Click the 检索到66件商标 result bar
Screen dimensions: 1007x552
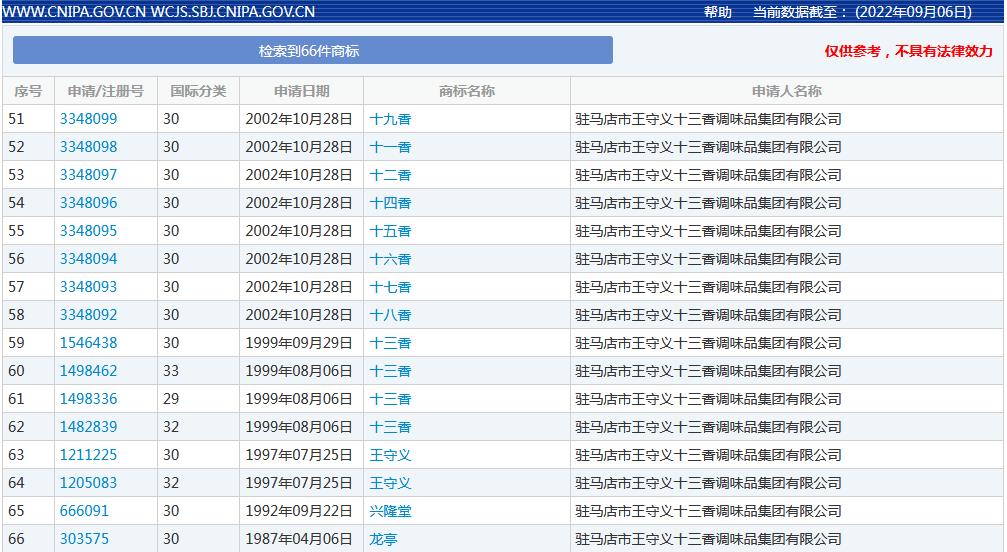click(312, 51)
